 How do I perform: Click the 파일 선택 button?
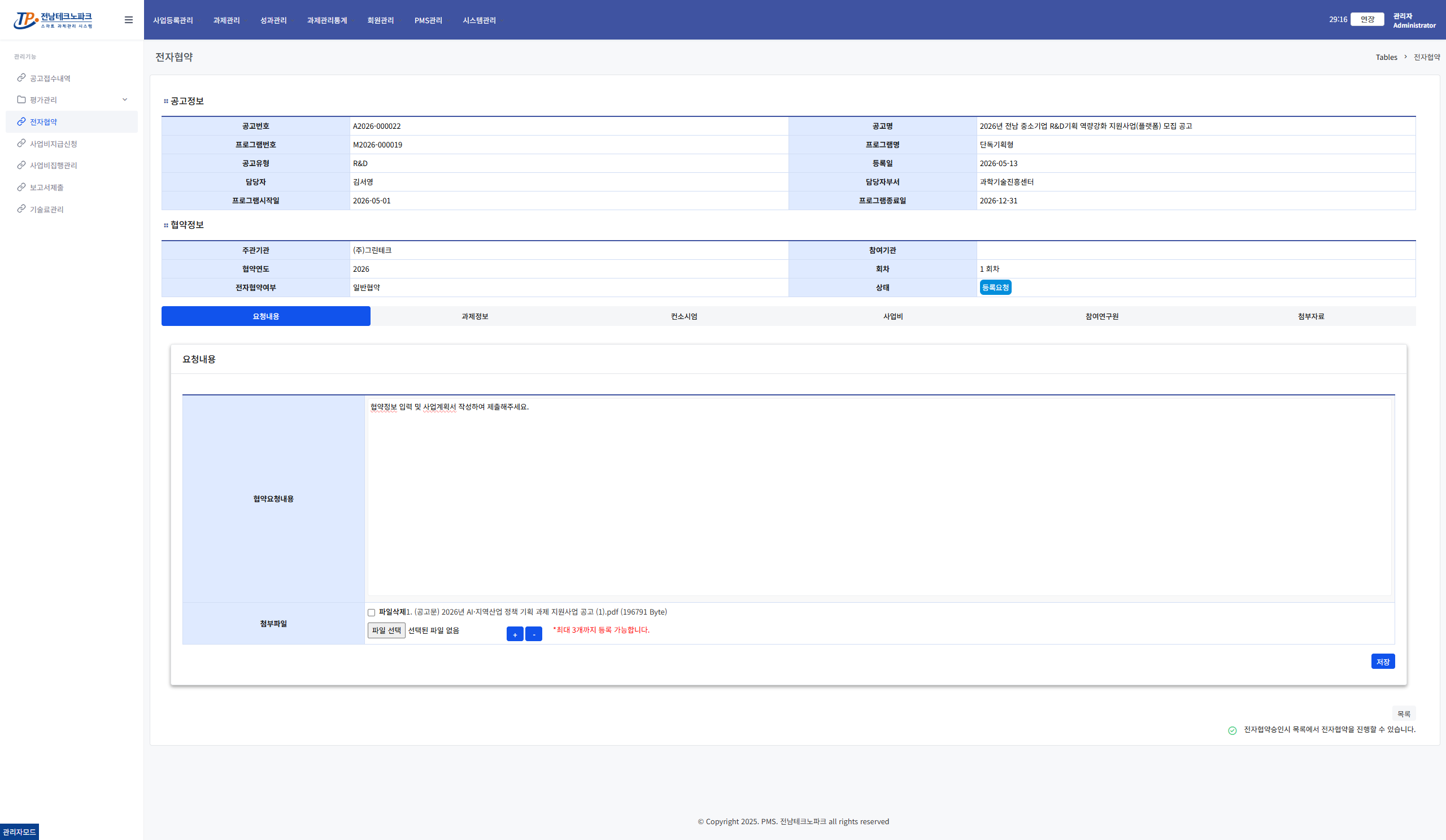[x=386, y=630]
